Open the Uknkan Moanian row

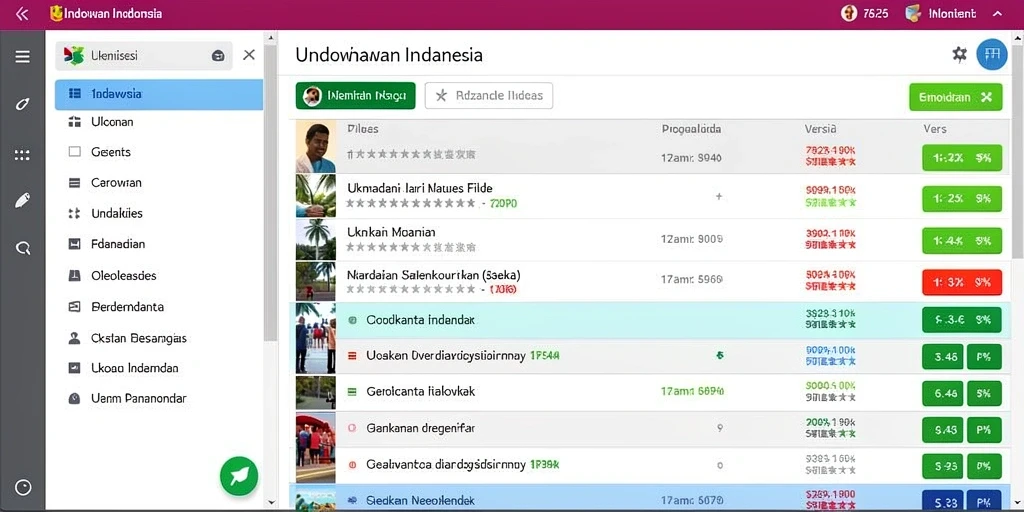(650, 239)
